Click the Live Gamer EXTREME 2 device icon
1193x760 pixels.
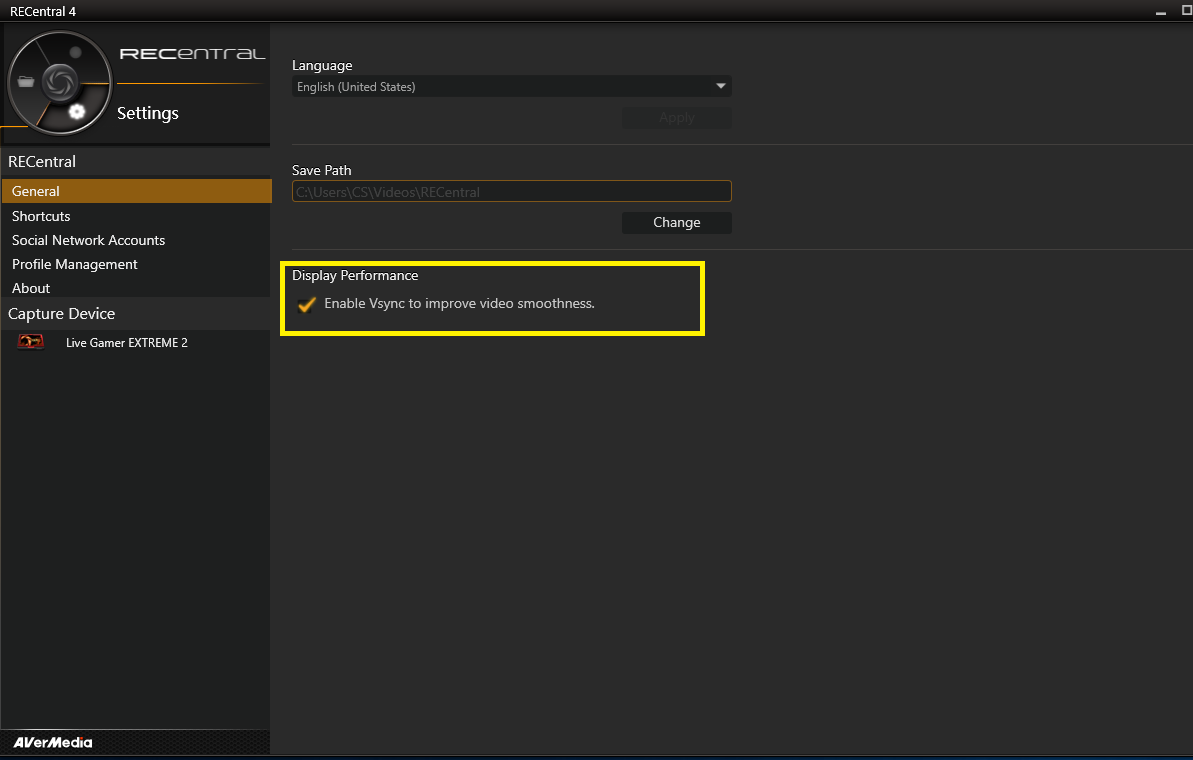31,342
